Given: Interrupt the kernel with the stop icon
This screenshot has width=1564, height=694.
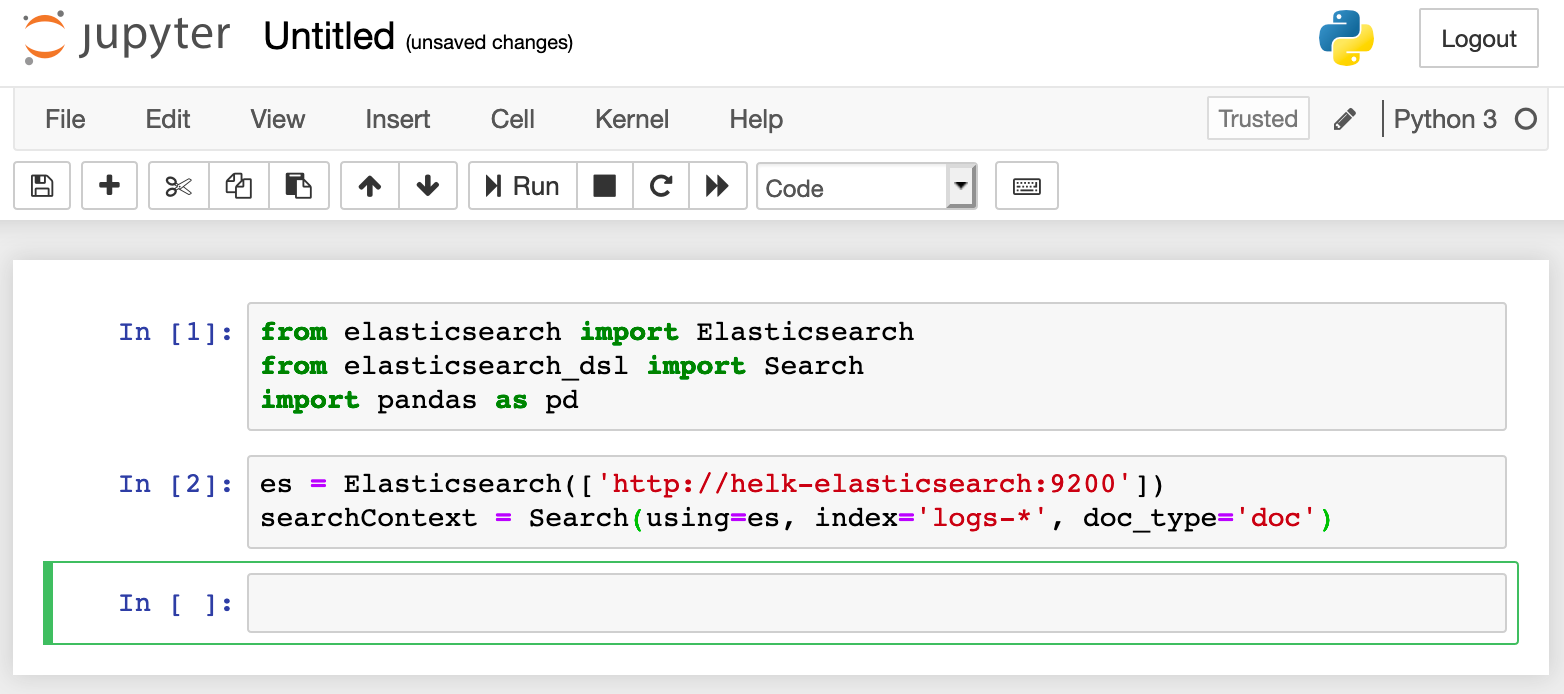Looking at the screenshot, I should pyautogui.click(x=605, y=186).
